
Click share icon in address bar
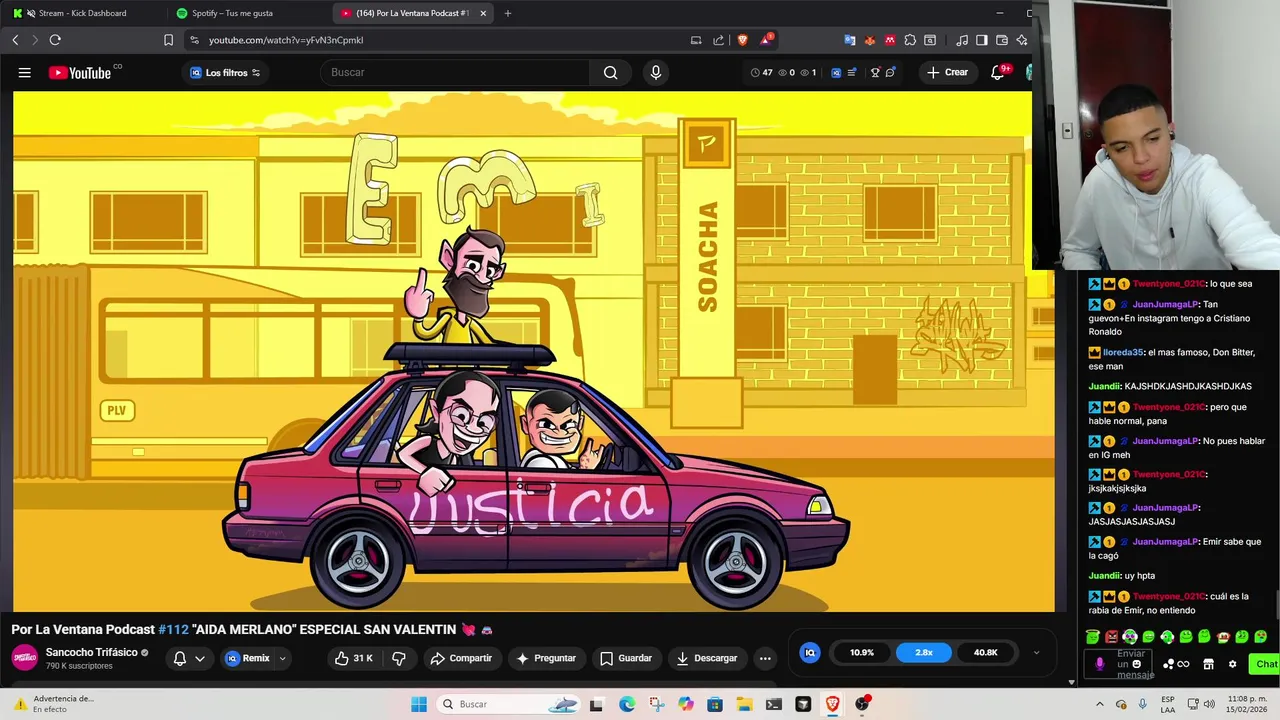pyautogui.click(x=718, y=40)
